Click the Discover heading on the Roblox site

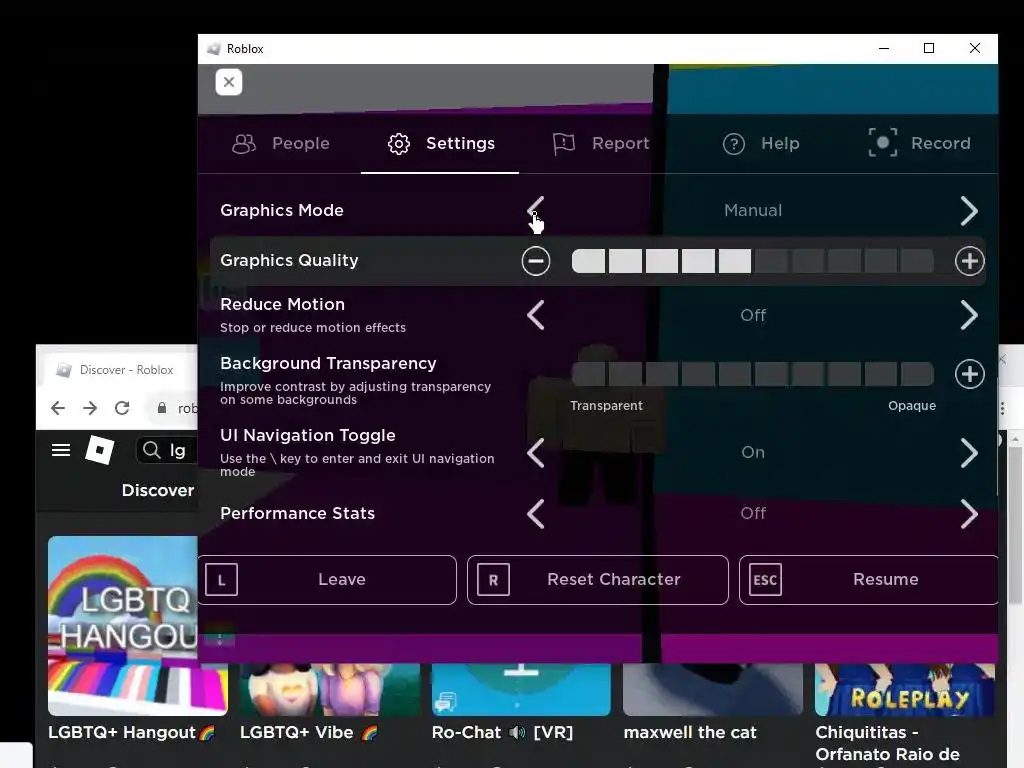(158, 490)
